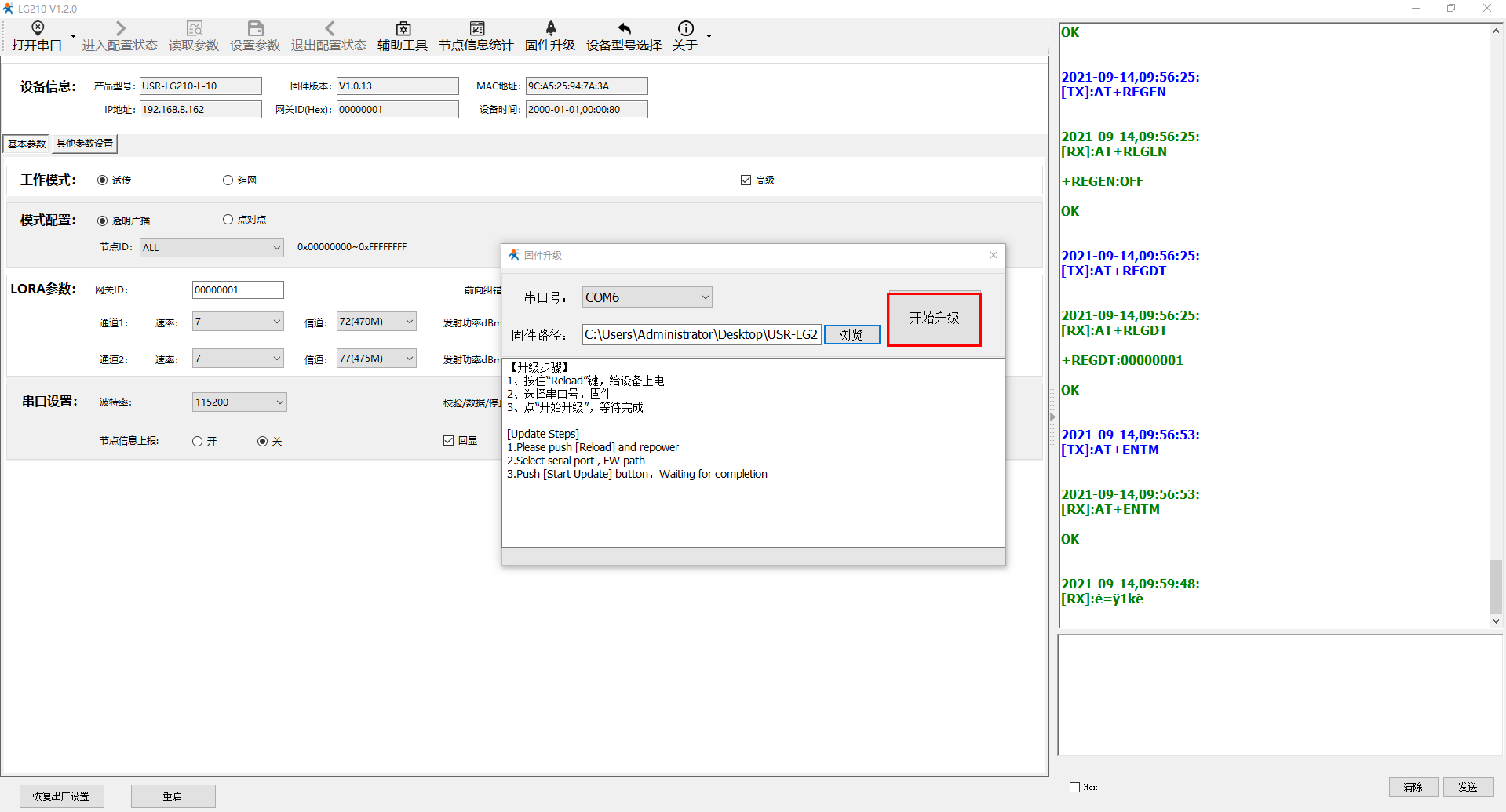
Task: Click the 关于 about icon
Action: (685, 29)
